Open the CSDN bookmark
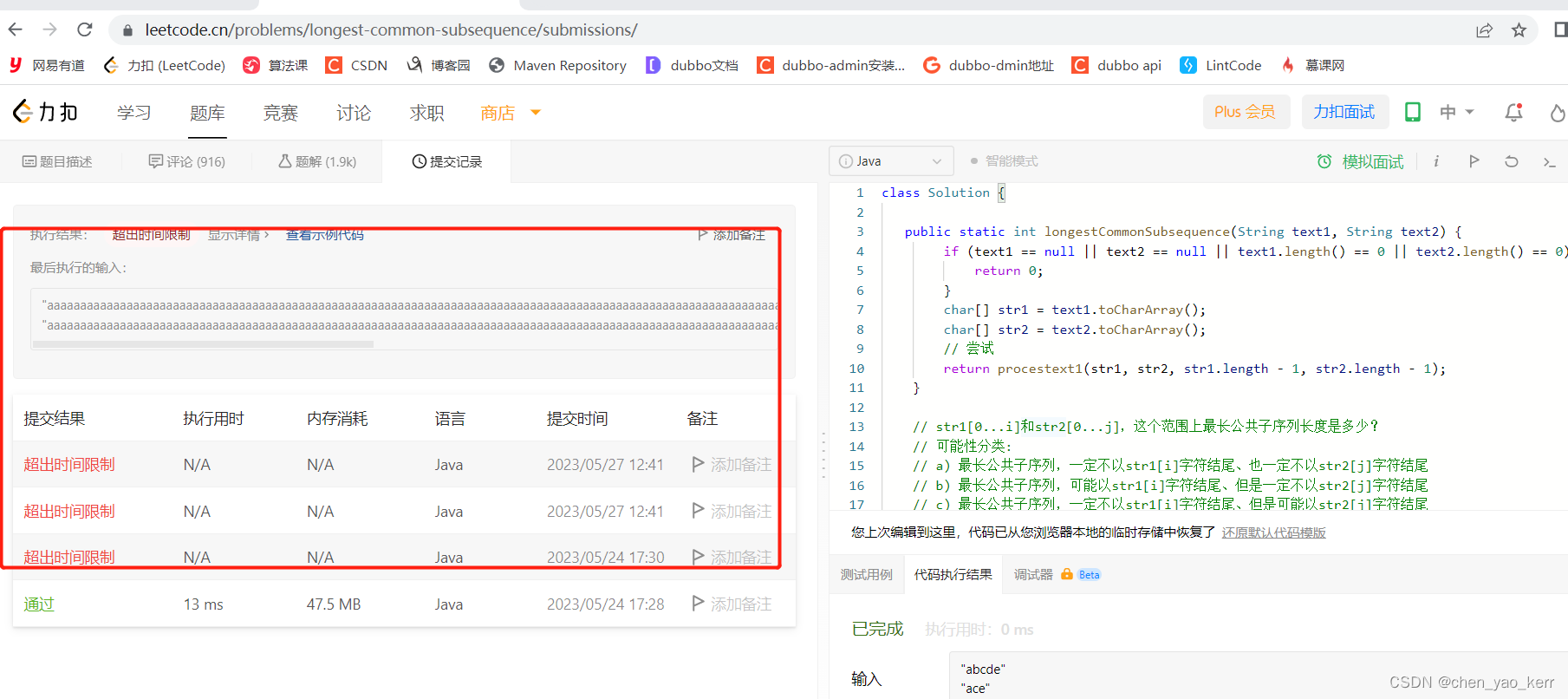This screenshot has width=1568, height=699. (x=356, y=65)
